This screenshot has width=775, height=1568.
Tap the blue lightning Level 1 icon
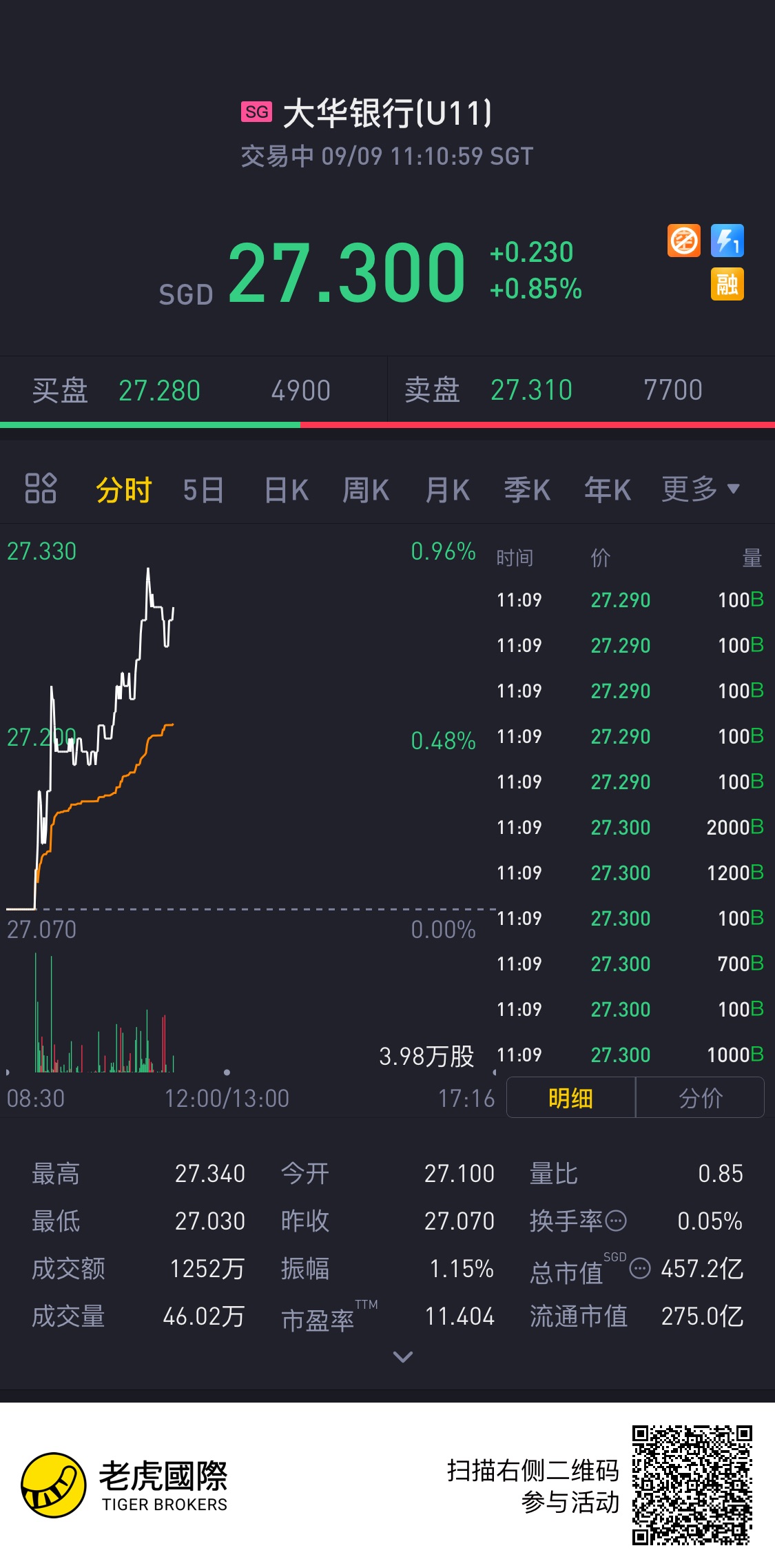pyautogui.click(x=727, y=241)
